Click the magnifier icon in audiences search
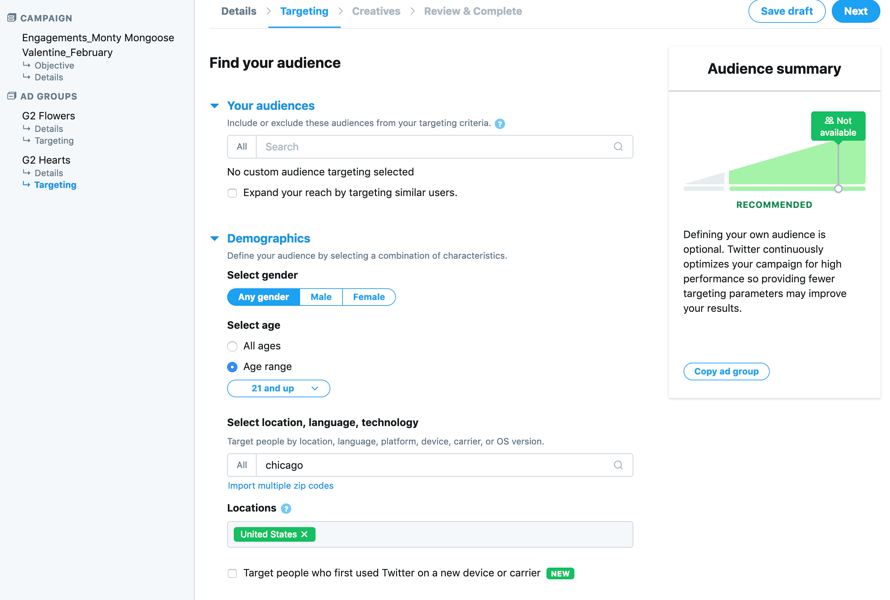Screen dimensions: 890x600 tap(618, 146)
